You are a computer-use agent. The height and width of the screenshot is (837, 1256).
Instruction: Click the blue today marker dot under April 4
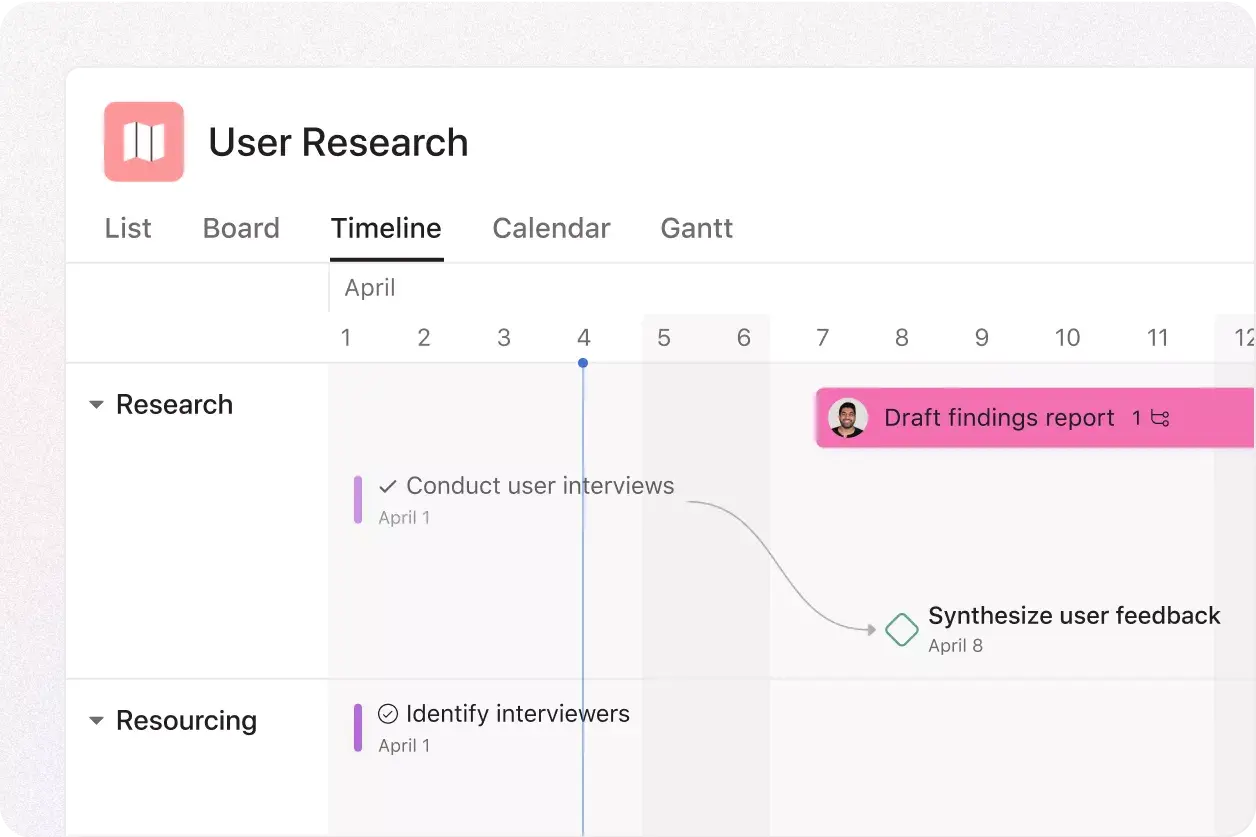[x=583, y=363]
